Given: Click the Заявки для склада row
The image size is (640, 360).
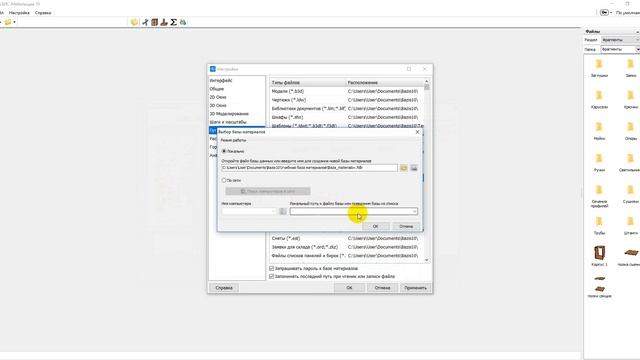Looking at the screenshot, I should pos(347,247).
